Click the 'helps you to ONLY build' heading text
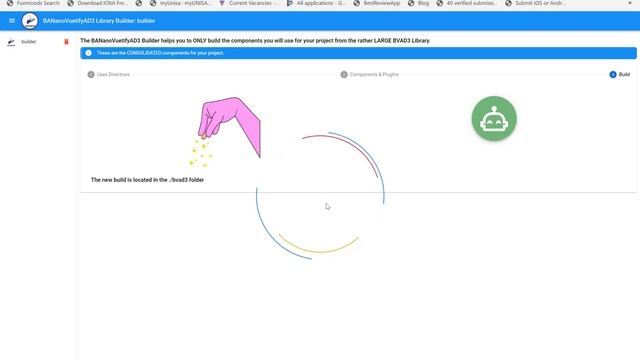This screenshot has height=360, width=640. (x=255, y=41)
